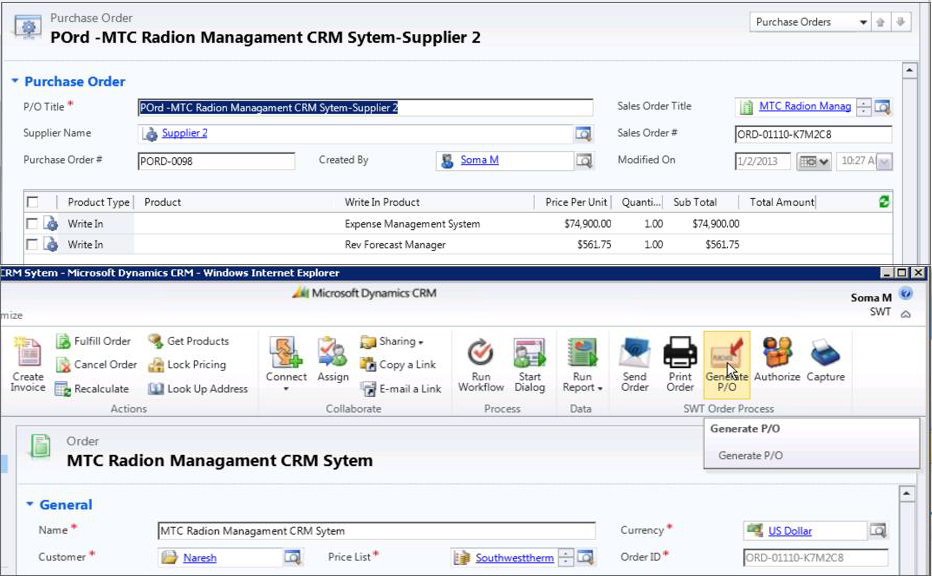
Task: Open the Purchase Orders dropdown
Action: point(811,22)
